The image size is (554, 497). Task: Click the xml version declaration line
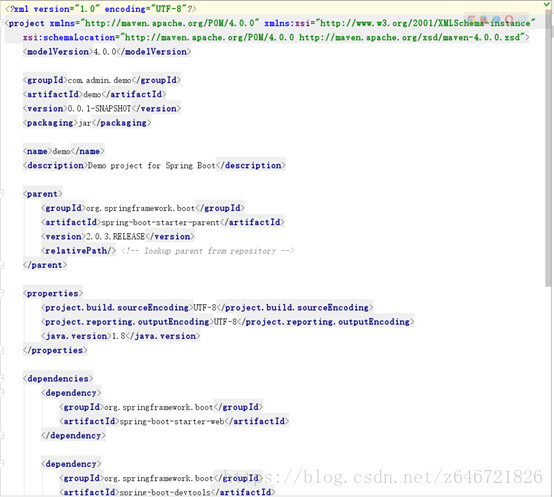point(101,9)
